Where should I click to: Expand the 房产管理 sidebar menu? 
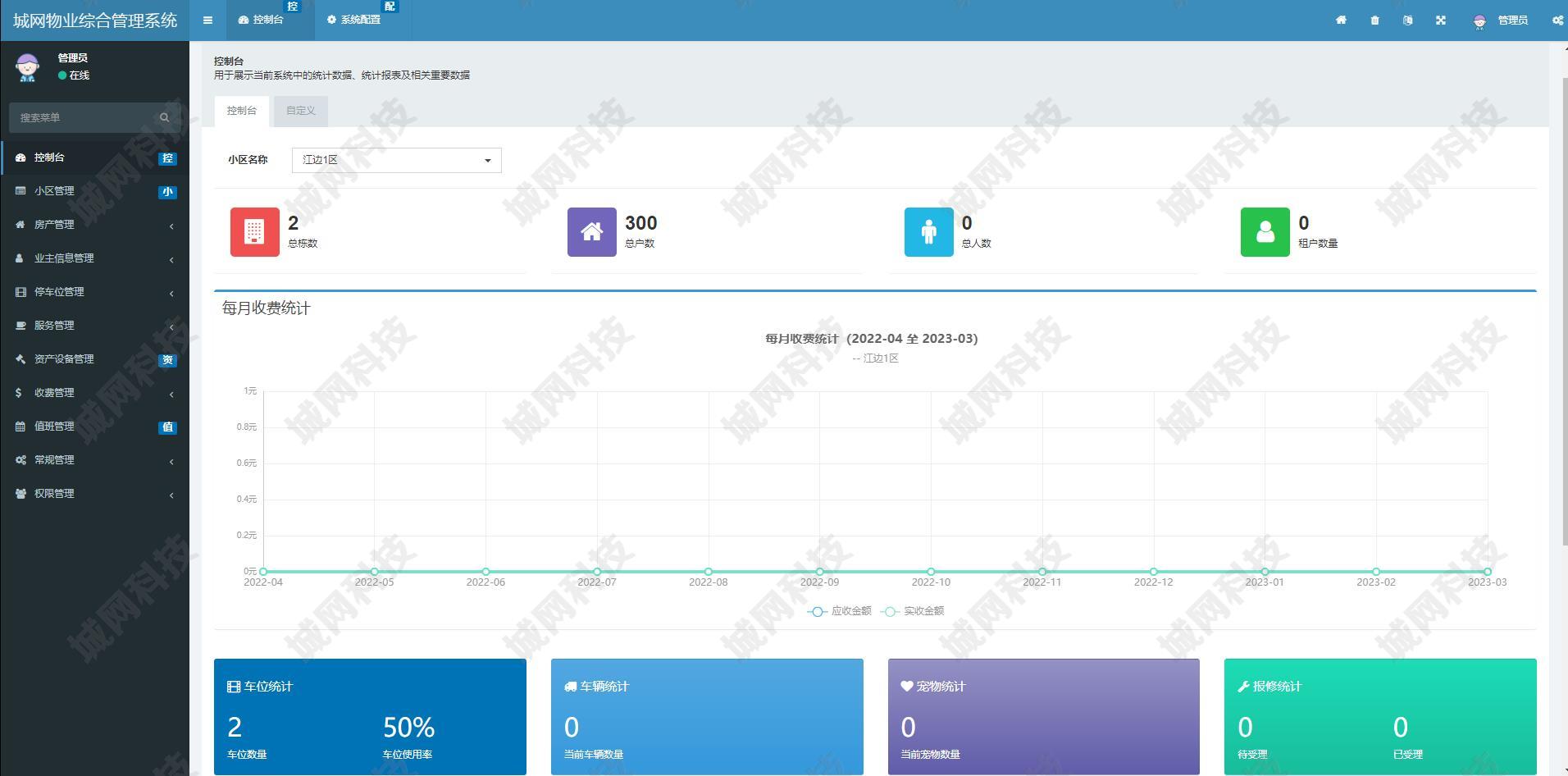(95, 225)
